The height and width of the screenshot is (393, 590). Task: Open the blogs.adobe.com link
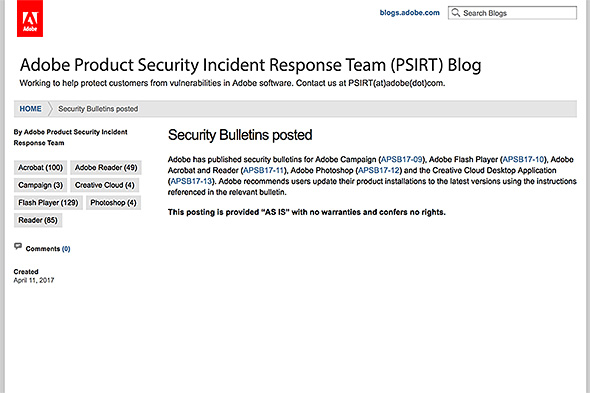(409, 12)
